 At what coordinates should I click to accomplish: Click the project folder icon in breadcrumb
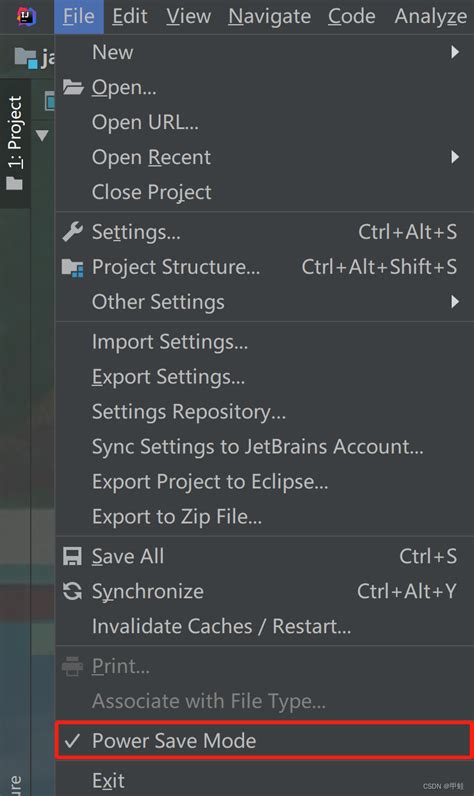point(26,58)
